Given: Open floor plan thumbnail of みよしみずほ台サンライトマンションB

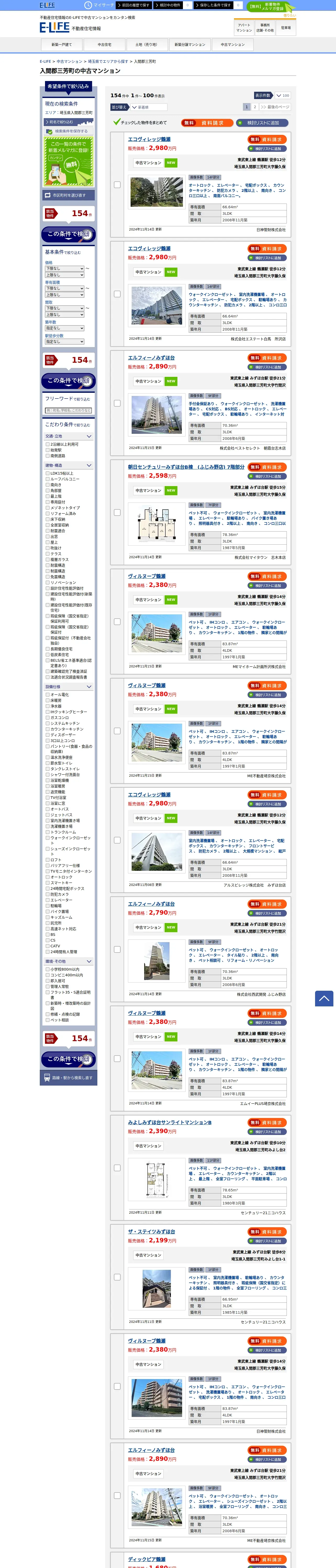Looking at the screenshot, I should [x=156, y=1179].
